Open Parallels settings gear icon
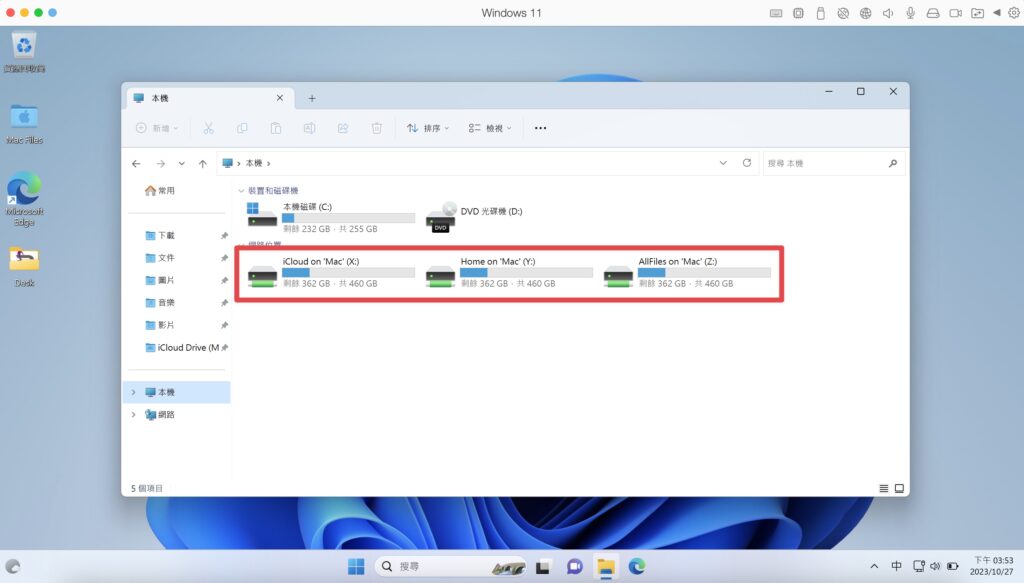Screen dimensions: 1024x583 [x=1014, y=12]
